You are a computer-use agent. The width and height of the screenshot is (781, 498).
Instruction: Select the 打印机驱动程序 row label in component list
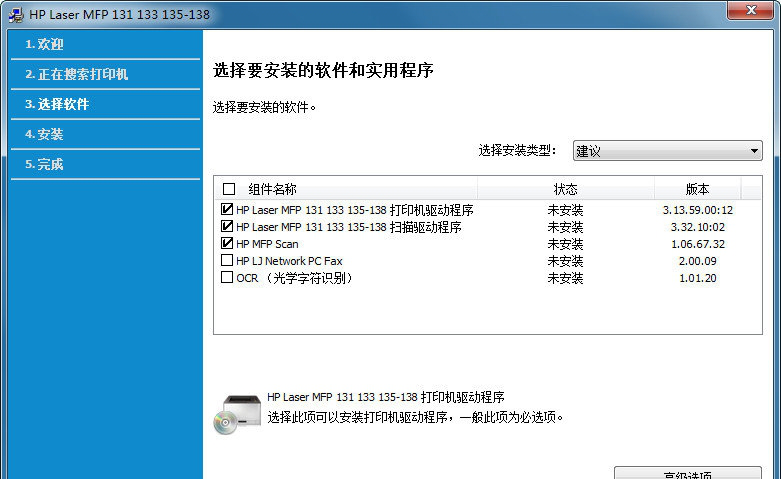(x=355, y=210)
